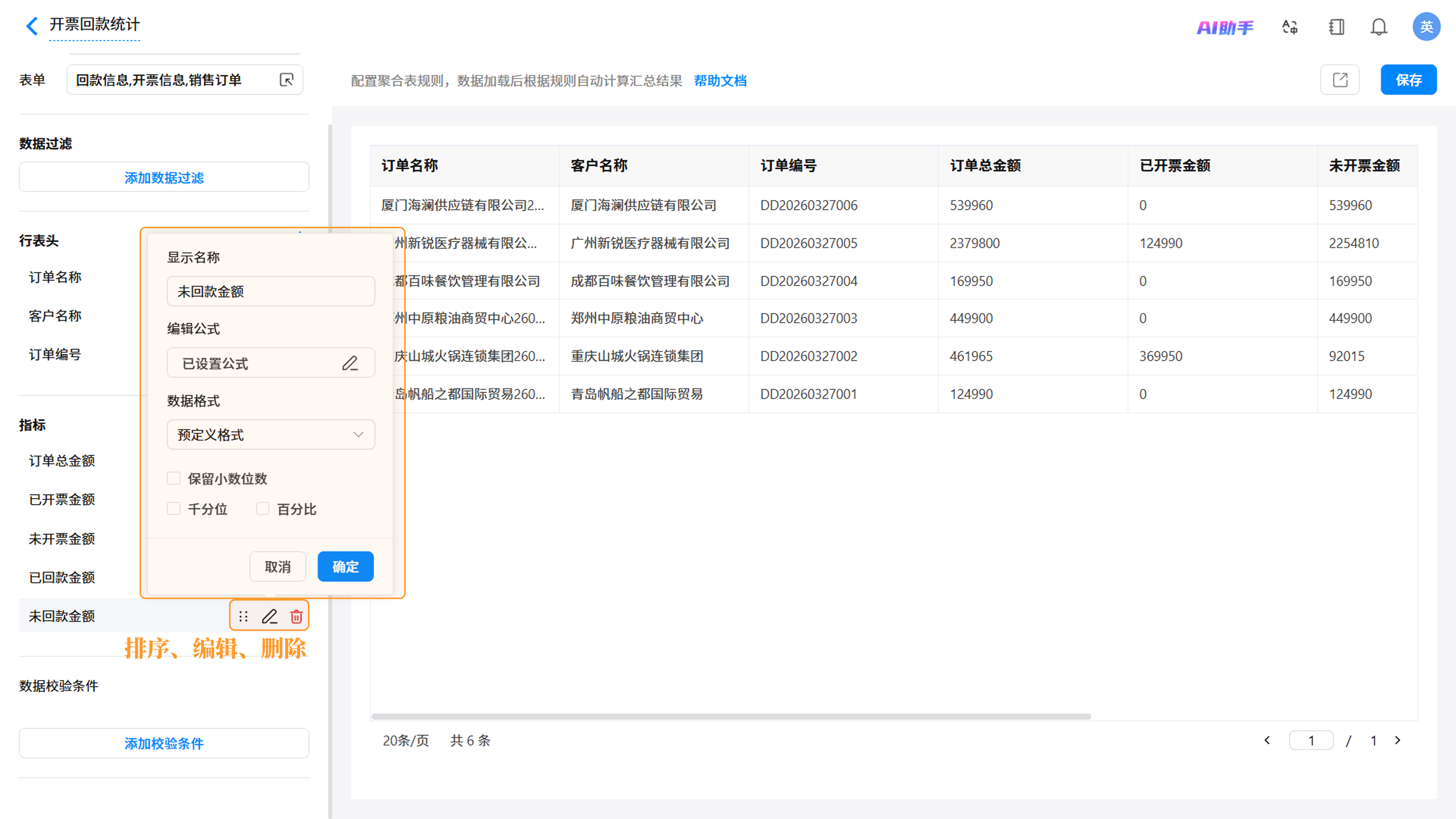Select the 已开票金额 indicator item

62,500
